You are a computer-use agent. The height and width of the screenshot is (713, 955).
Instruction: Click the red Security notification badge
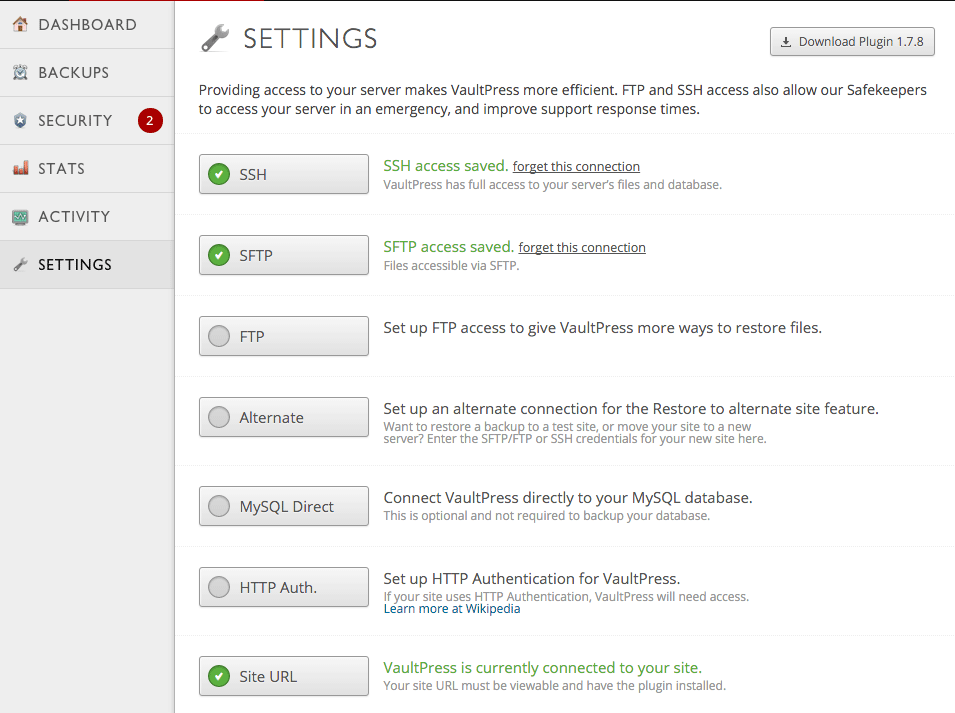tap(150, 121)
